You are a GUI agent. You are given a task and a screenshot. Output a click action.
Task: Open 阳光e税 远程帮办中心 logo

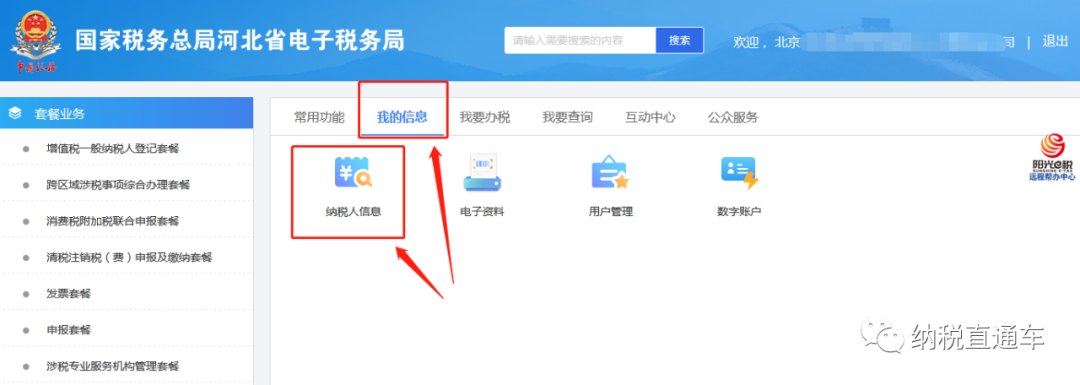pos(1052,157)
